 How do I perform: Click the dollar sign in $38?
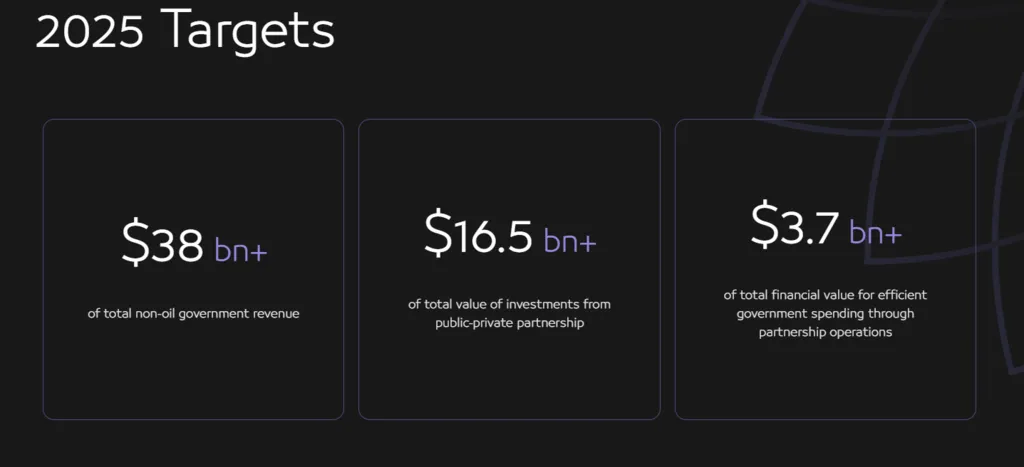coord(135,243)
